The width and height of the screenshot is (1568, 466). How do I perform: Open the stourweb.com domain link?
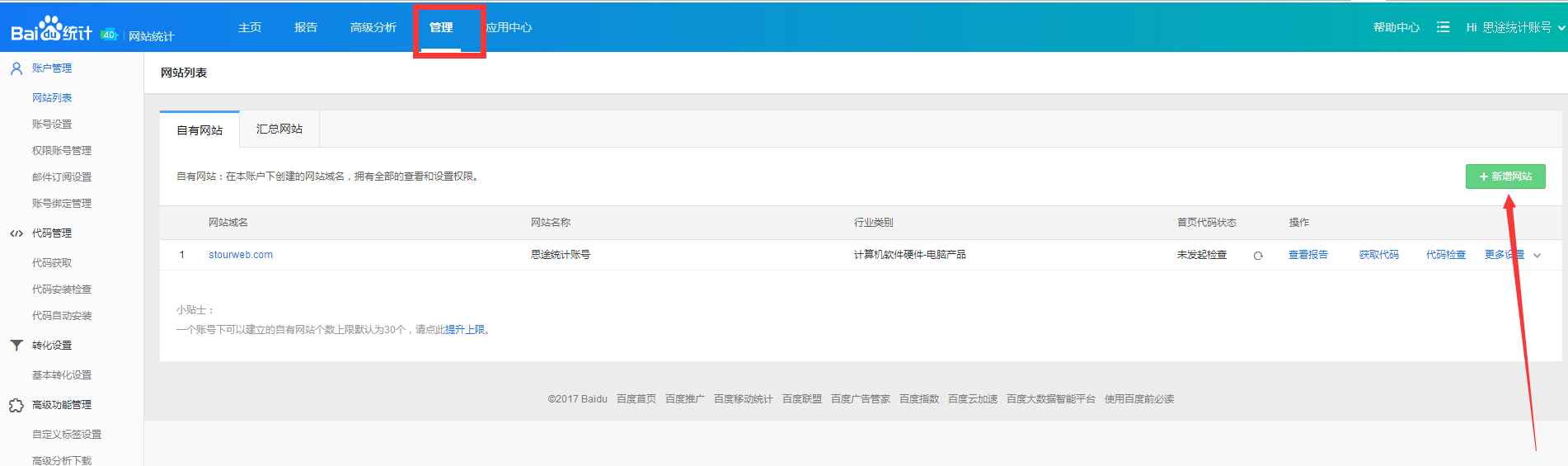click(x=241, y=255)
